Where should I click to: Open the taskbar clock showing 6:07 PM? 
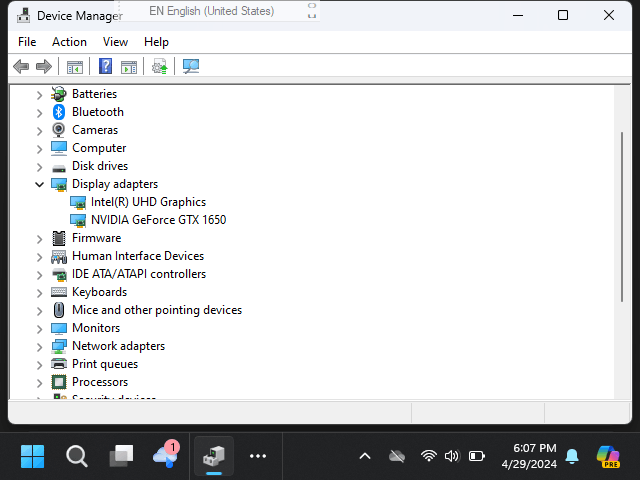(x=529, y=456)
